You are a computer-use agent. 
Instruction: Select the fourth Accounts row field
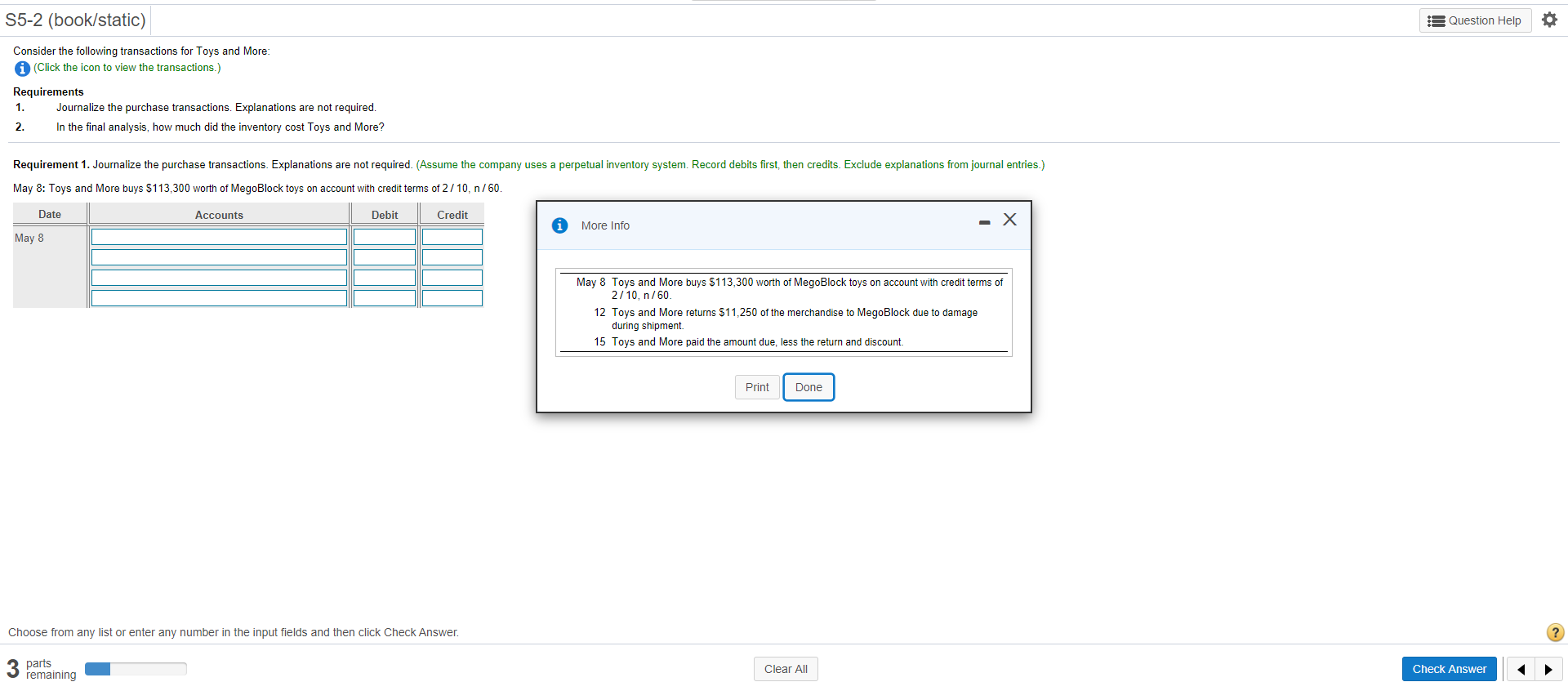[x=219, y=298]
